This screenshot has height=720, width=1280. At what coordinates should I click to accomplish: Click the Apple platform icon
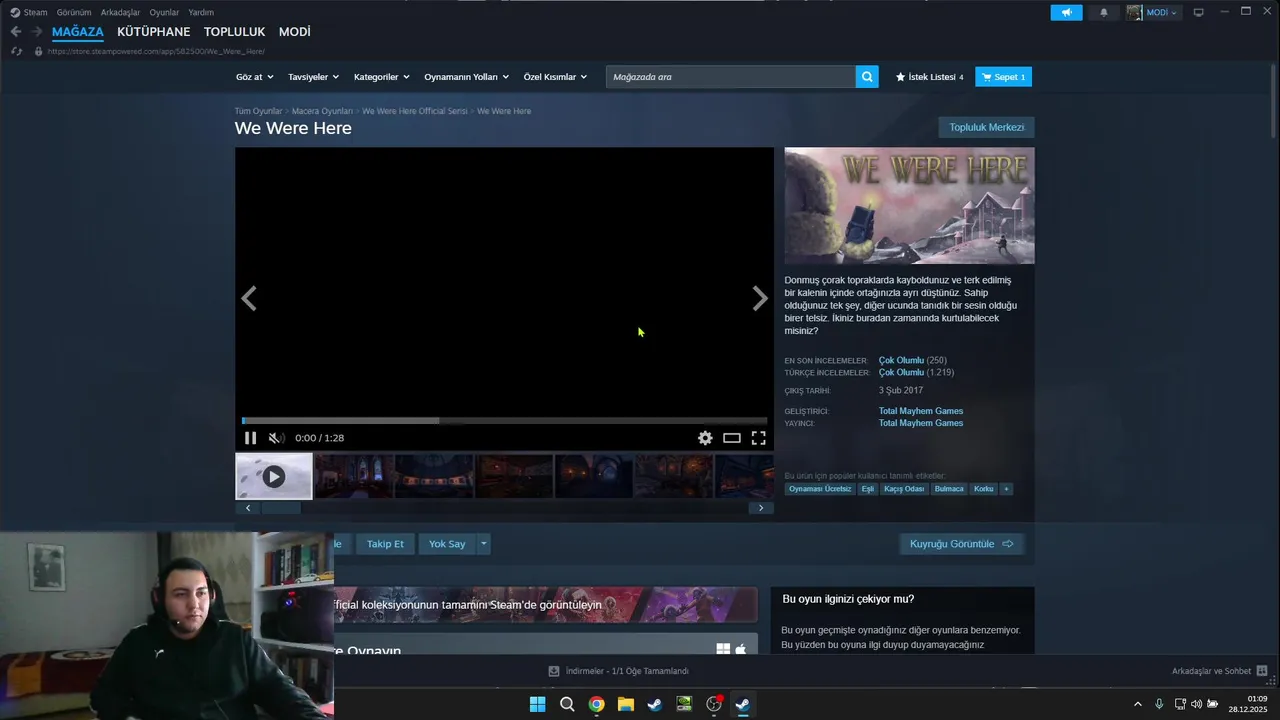[741, 649]
